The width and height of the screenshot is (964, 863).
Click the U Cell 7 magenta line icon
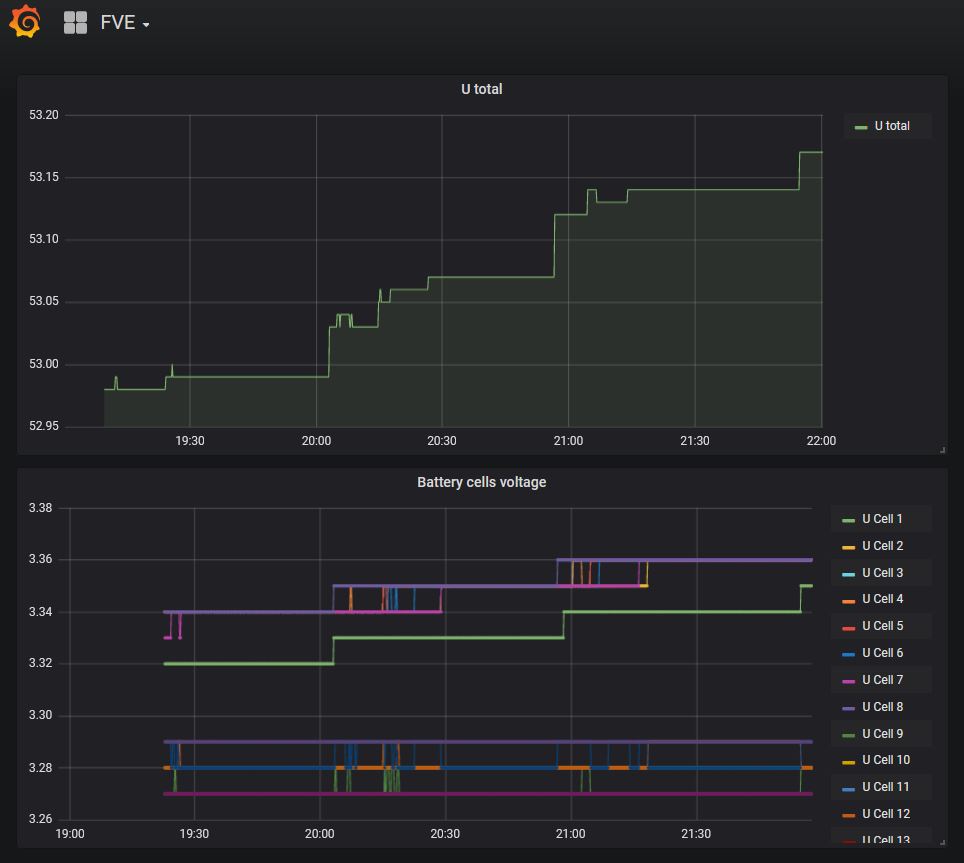pyautogui.click(x=849, y=681)
